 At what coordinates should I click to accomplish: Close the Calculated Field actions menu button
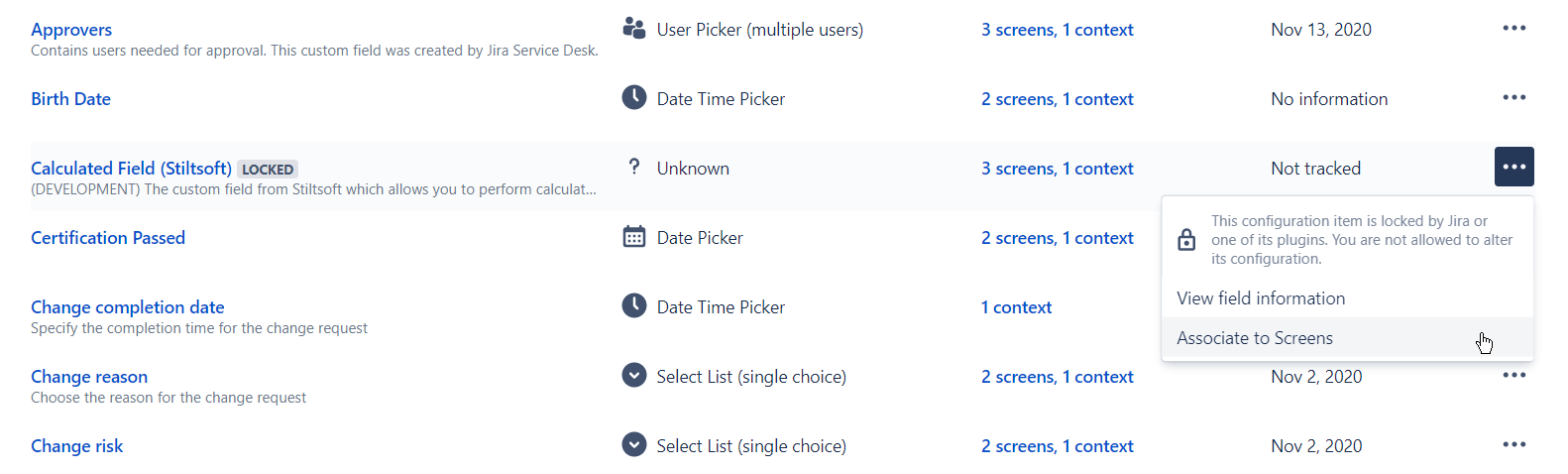coord(1513,167)
